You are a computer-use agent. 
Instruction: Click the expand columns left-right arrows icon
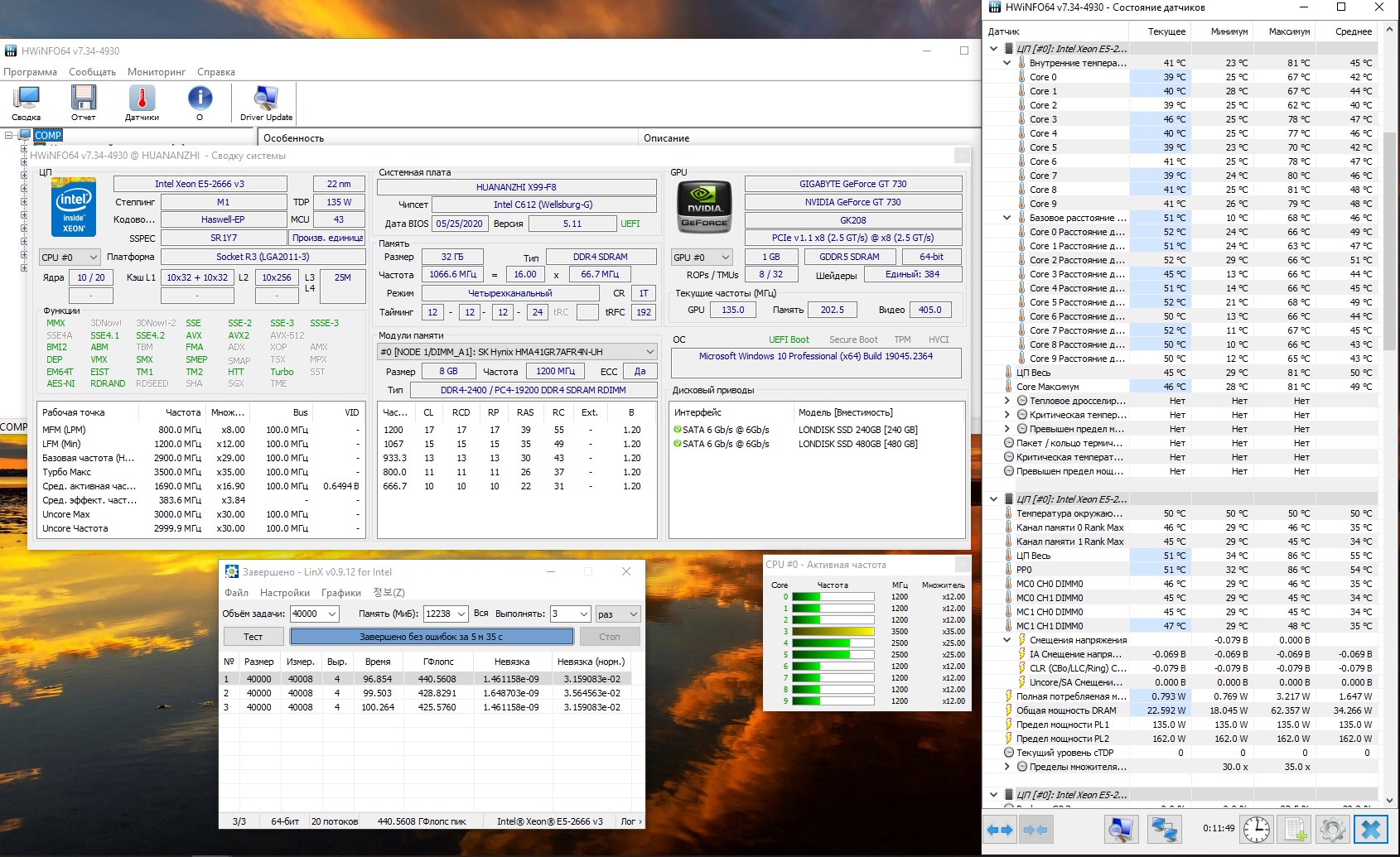coord(1000,829)
